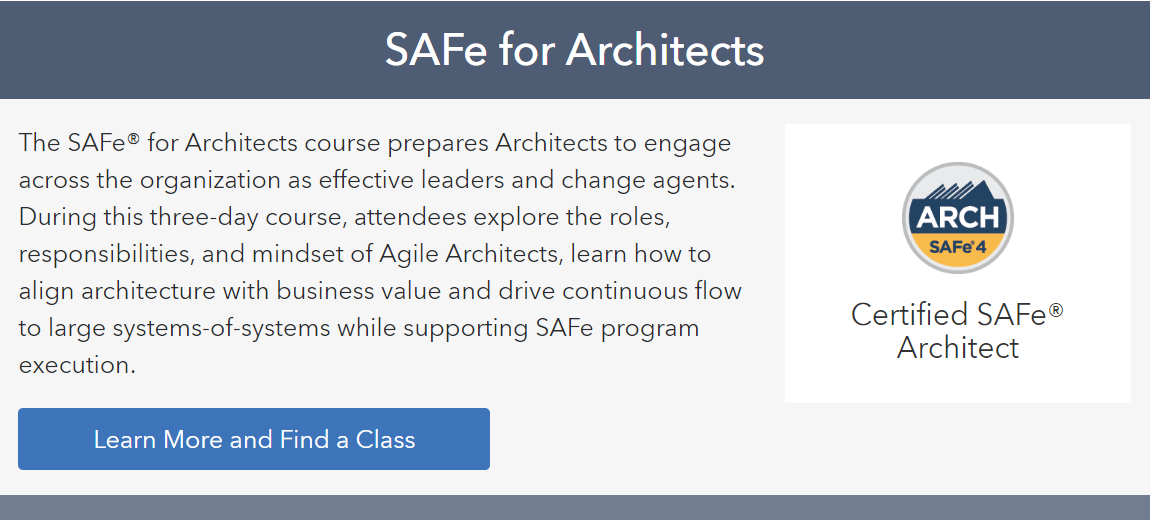Click the word 'execution.' ending the paragraph
The image size is (1152, 520).
[x=77, y=365]
